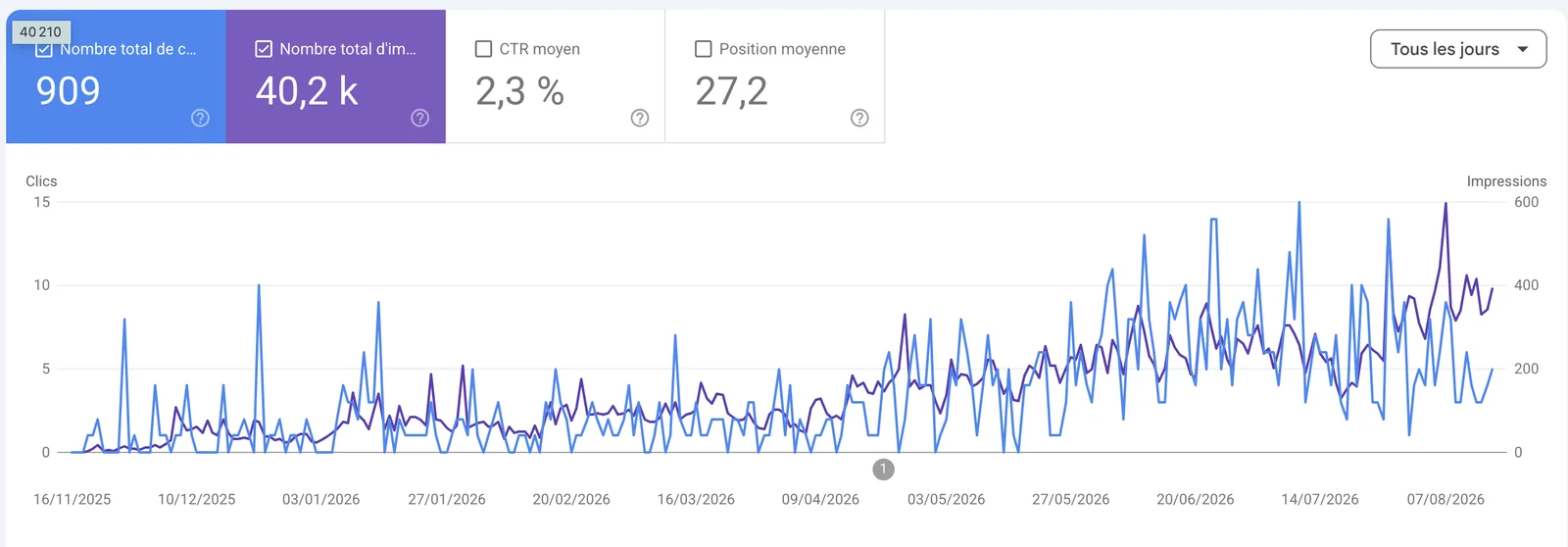Click the 16/03/2026 date label
Viewport: 1568px width, 547px height.
[x=696, y=499]
